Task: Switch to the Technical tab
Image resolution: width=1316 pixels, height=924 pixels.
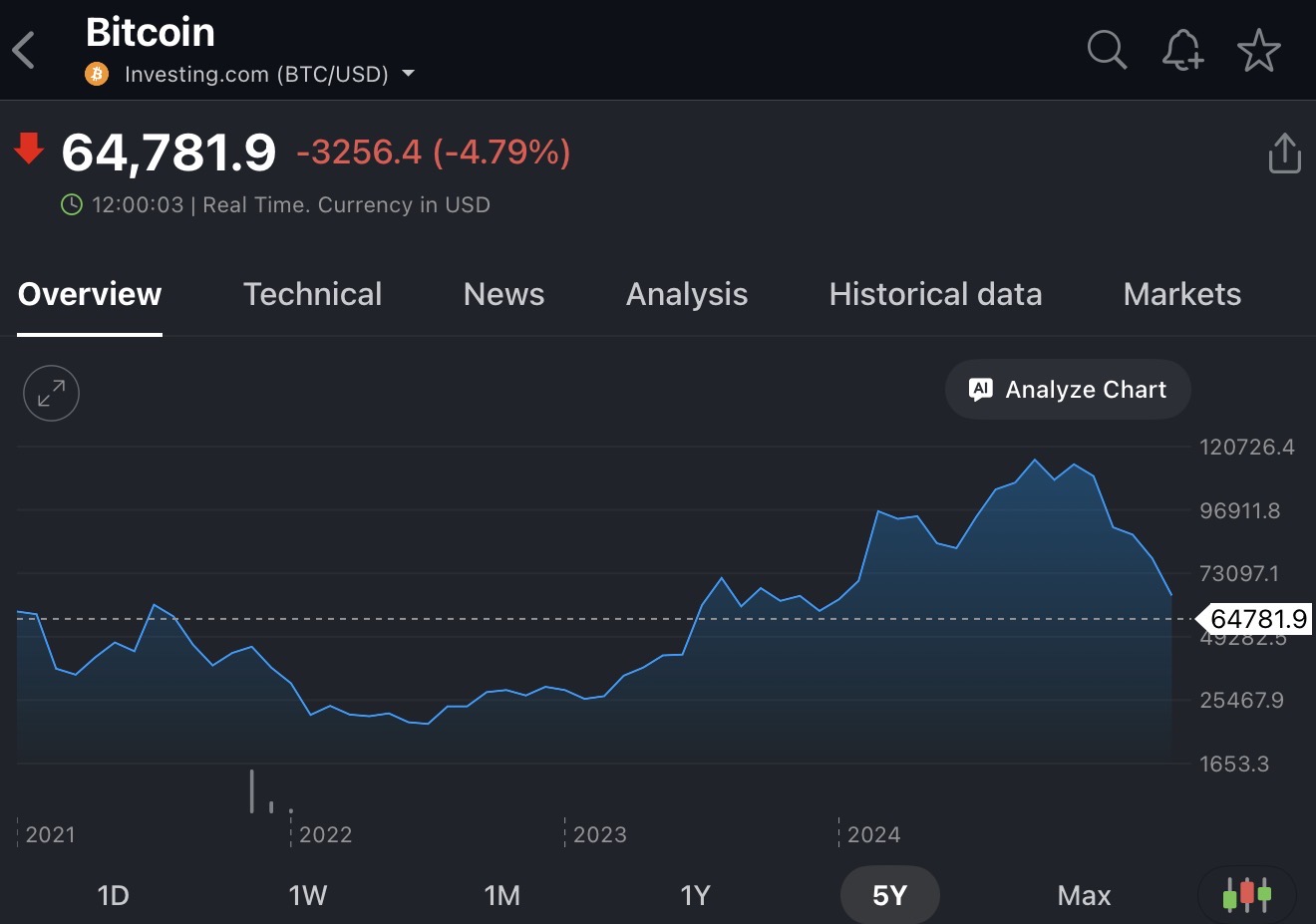Action: tap(312, 294)
